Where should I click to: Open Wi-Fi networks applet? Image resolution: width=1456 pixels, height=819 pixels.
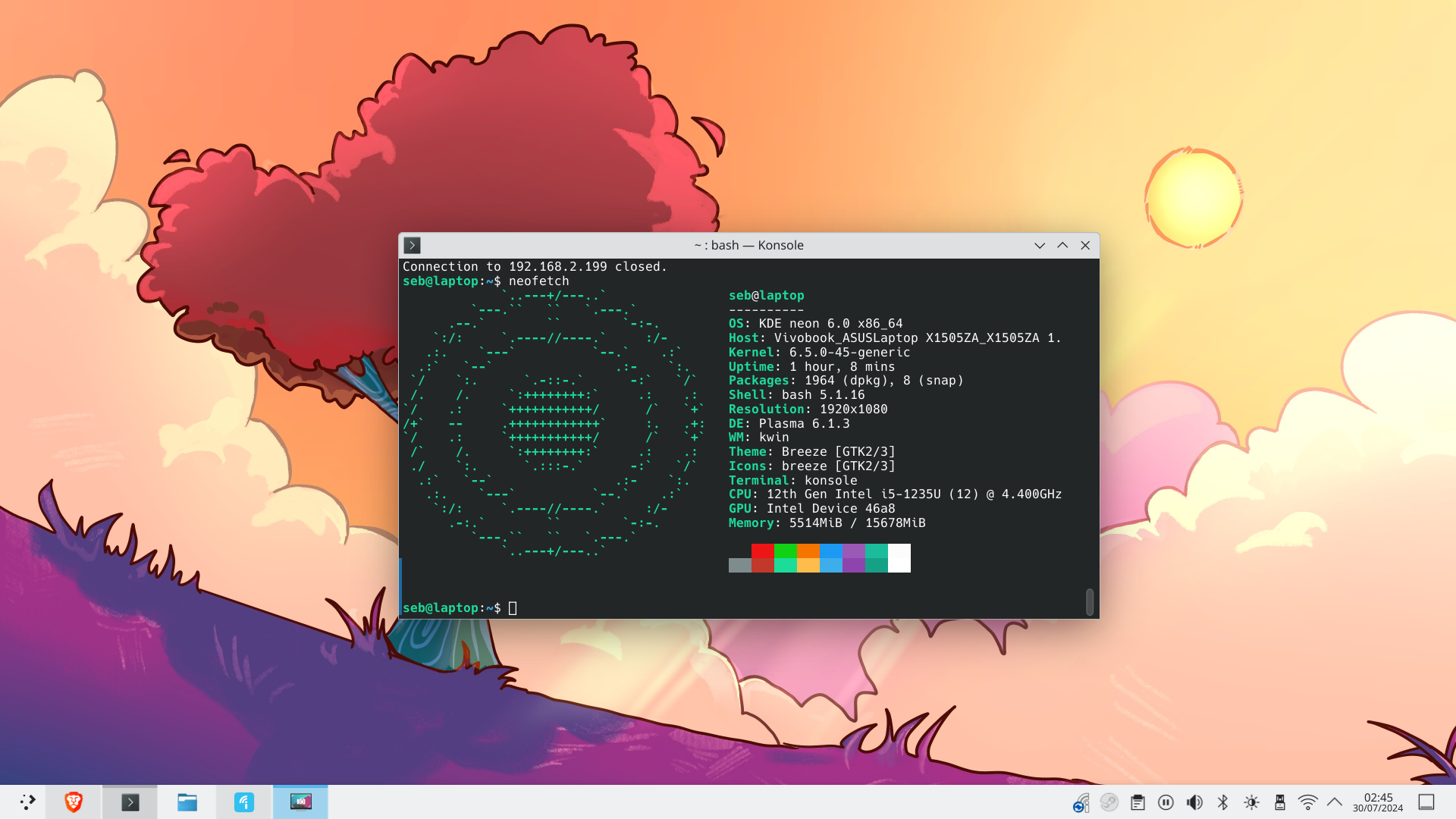[1308, 802]
